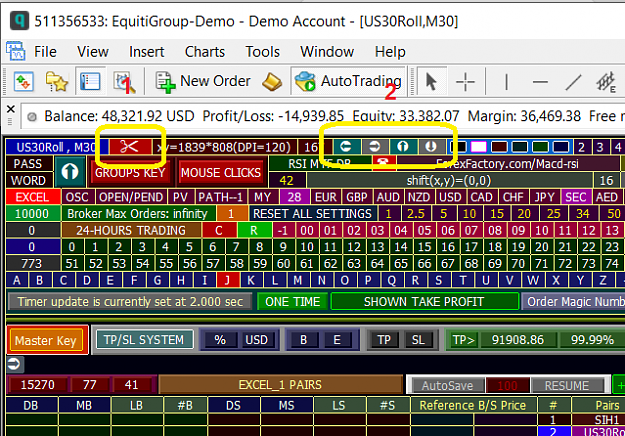Open the Navigator folder-star icon
The image size is (625, 436).
pyautogui.click(x=57, y=82)
